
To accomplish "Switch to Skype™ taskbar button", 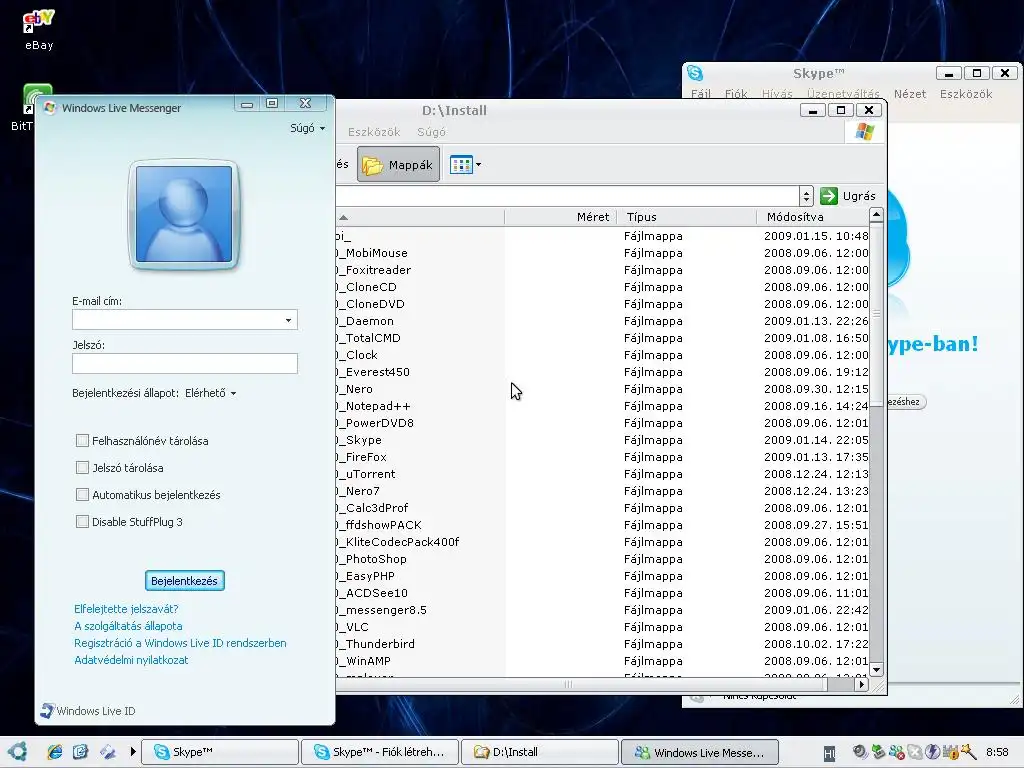I will (220, 752).
